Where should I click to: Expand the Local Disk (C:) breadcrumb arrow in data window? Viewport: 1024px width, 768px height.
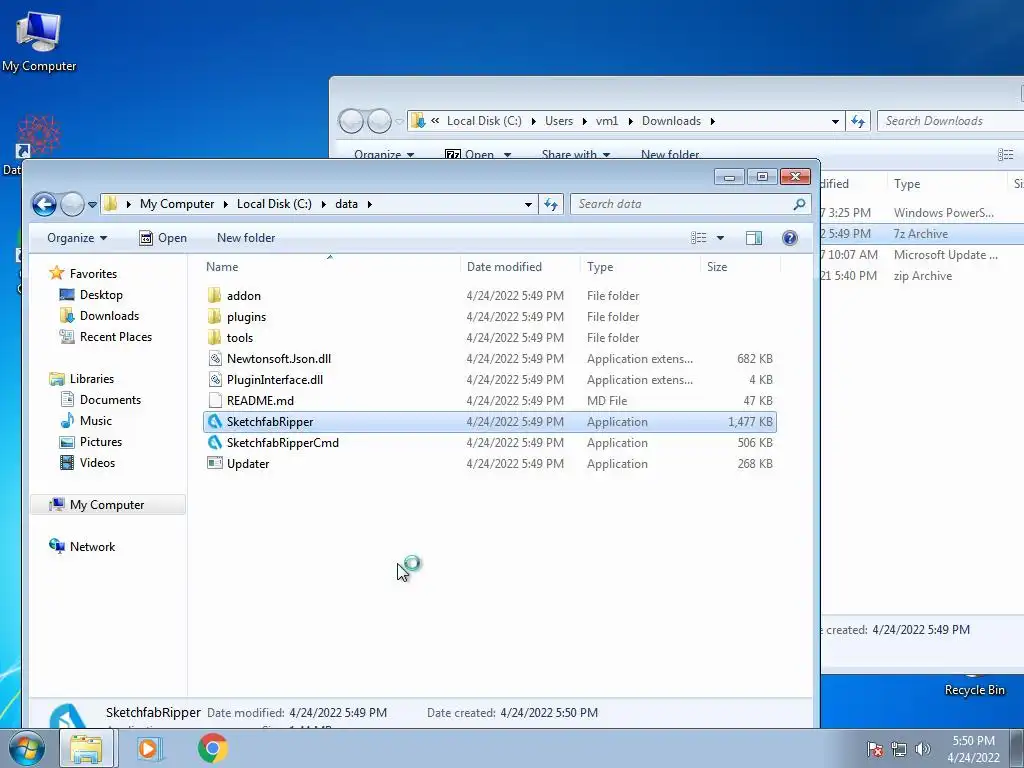click(x=323, y=204)
